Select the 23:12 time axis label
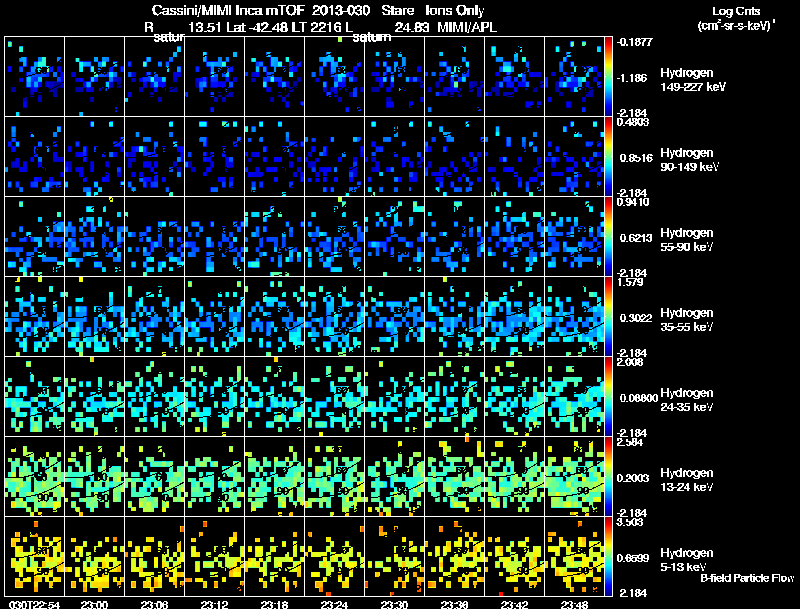Screen dimensions: 800x609 point(214,605)
